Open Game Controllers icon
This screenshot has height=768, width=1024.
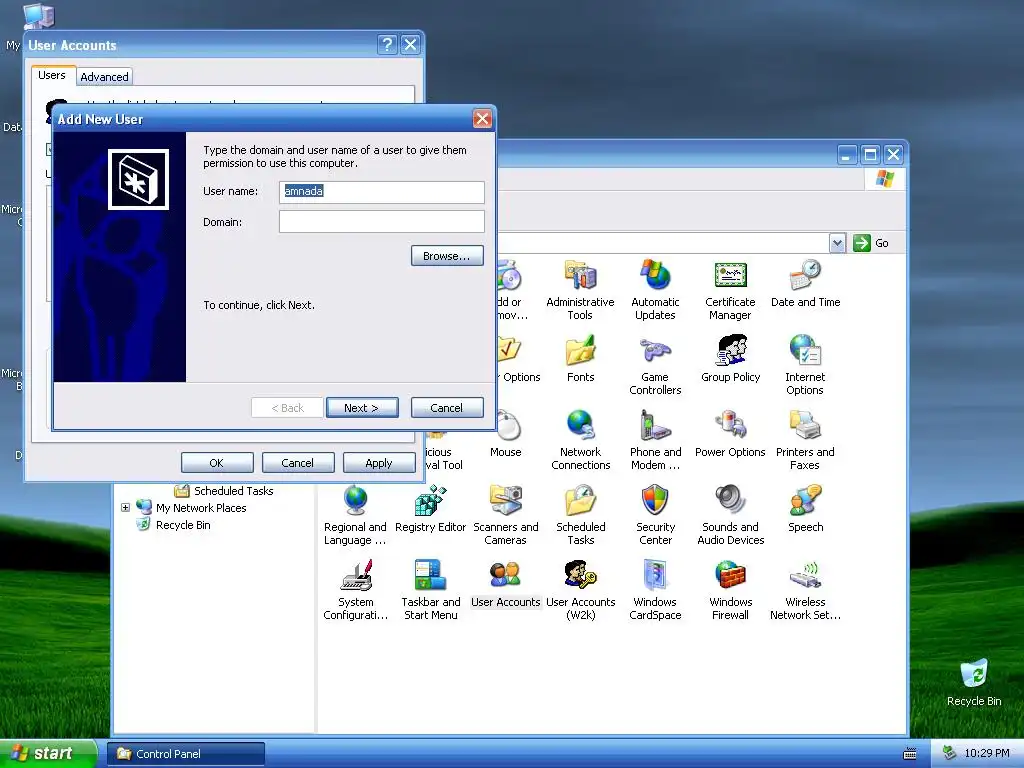pos(655,364)
